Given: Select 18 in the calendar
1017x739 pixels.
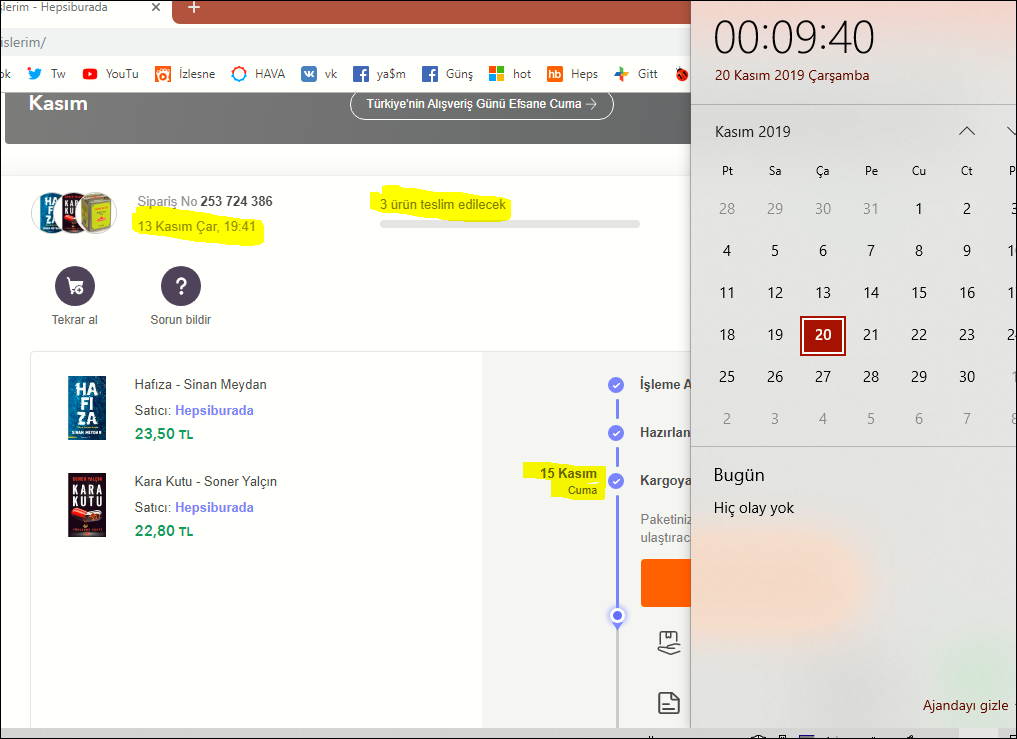Looking at the screenshot, I should click(726, 335).
